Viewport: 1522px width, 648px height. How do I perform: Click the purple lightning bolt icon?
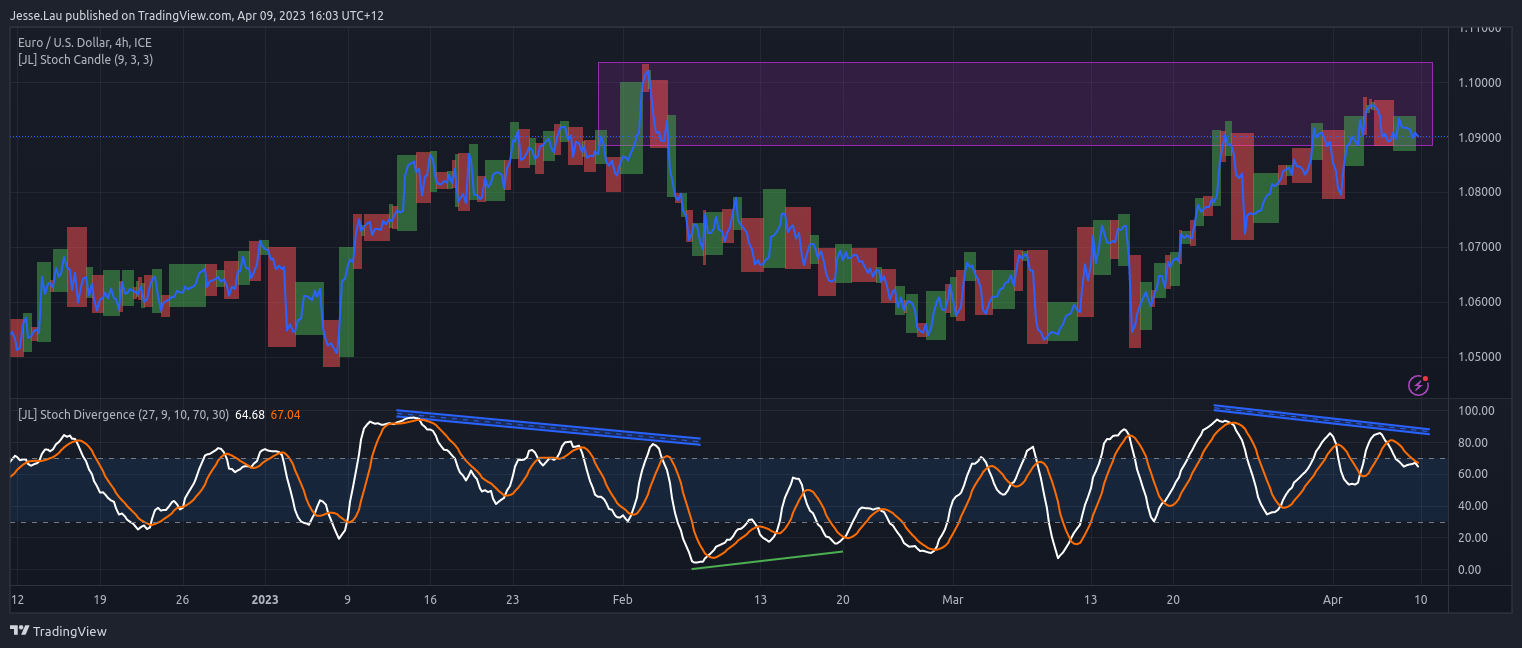point(1418,385)
